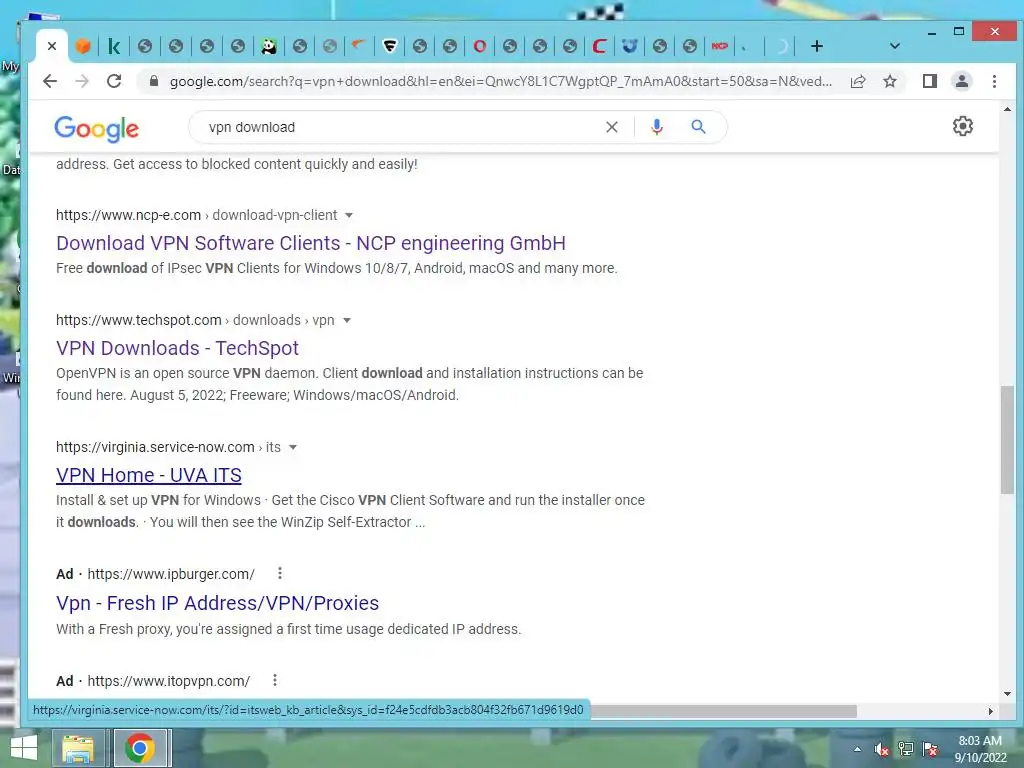The width and height of the screenshot is (1024, 768).
Task: Expand options for virginia.service-now.com result
Action: (x=293, y=447)
